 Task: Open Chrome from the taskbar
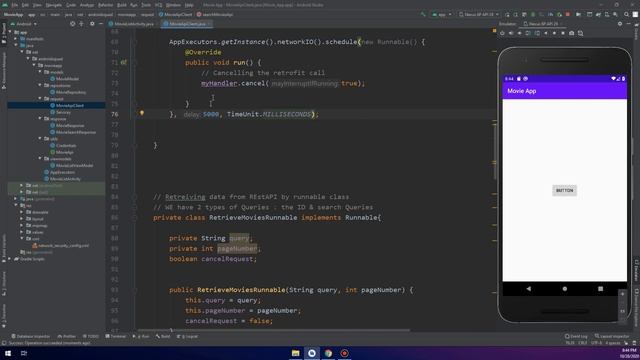tap(328, 353)
